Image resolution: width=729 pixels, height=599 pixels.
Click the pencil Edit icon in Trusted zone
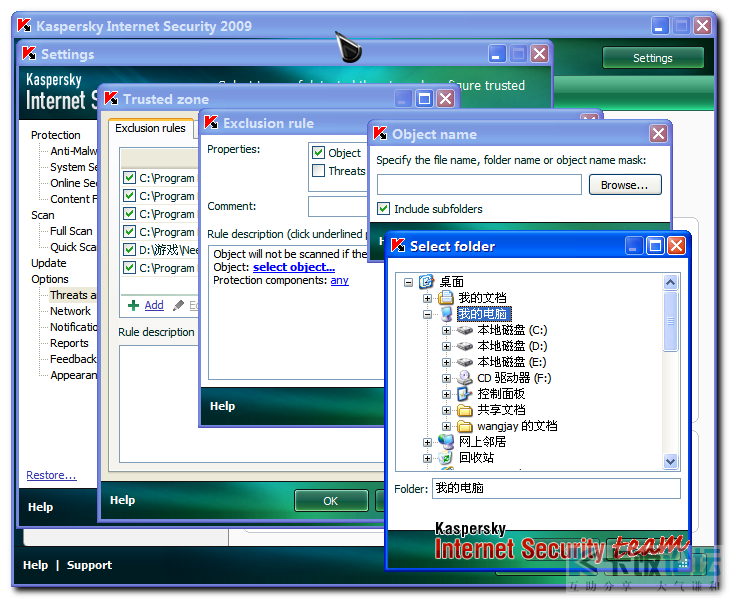click(178, 305)
